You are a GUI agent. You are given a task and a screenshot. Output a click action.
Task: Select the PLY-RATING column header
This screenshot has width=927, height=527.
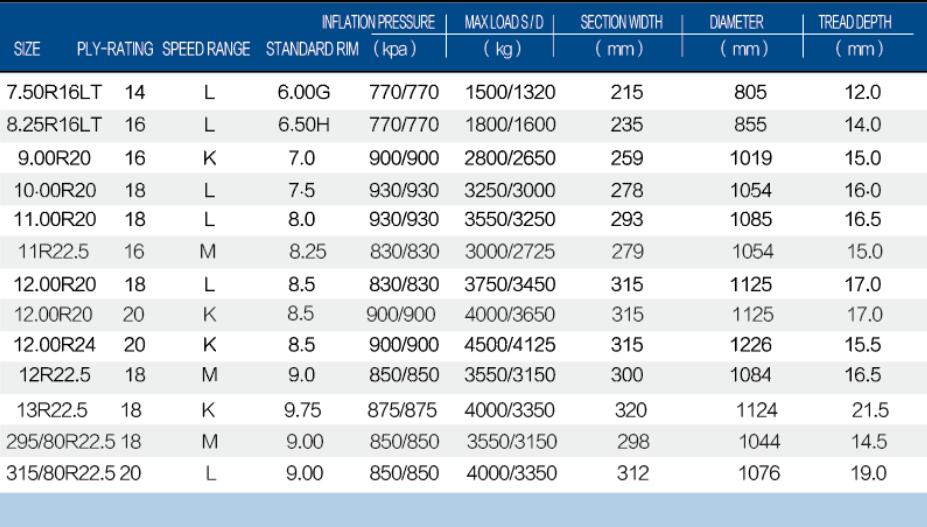click(x=115, y=50)
